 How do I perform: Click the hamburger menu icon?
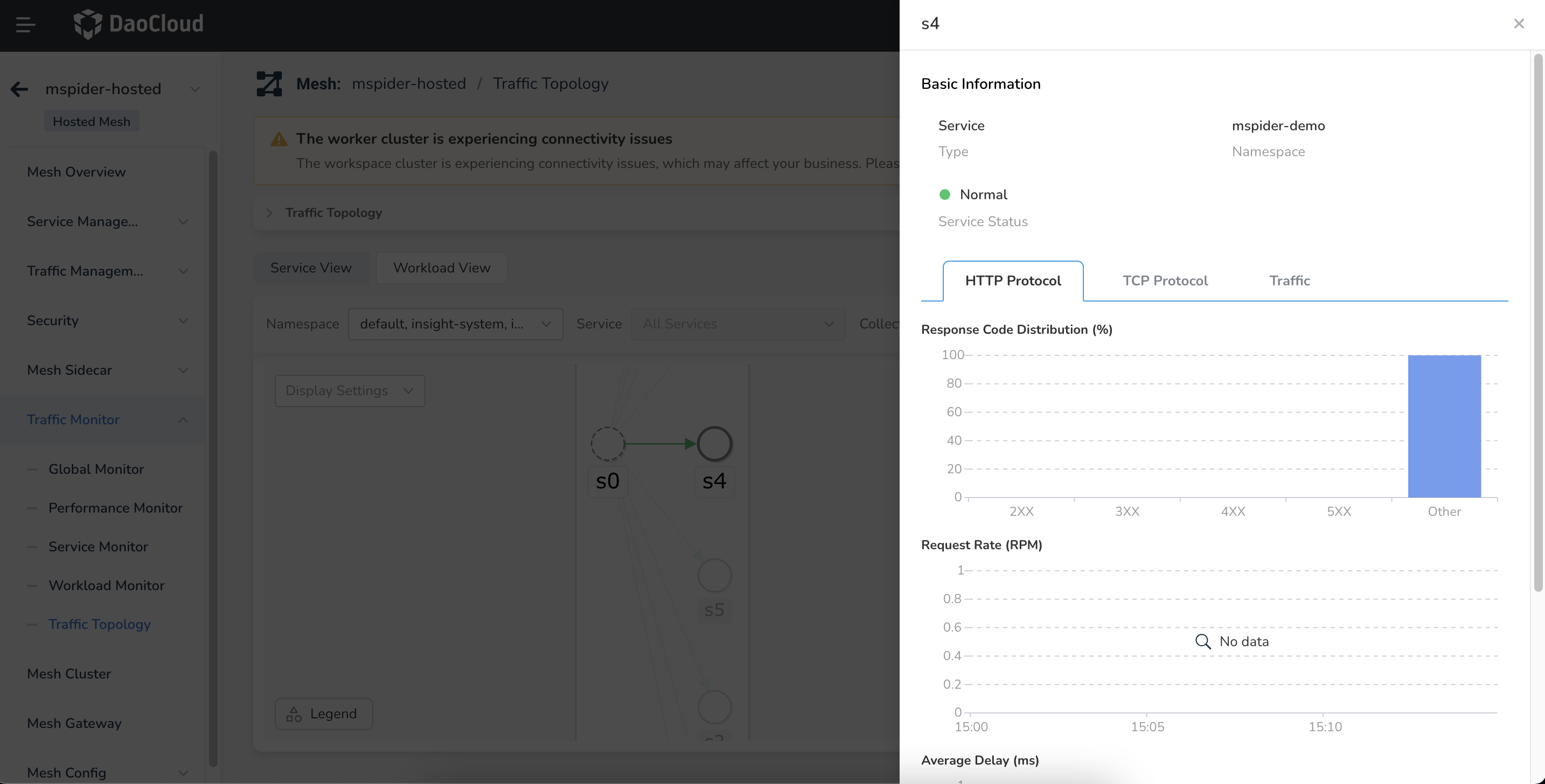click(25, 25)
